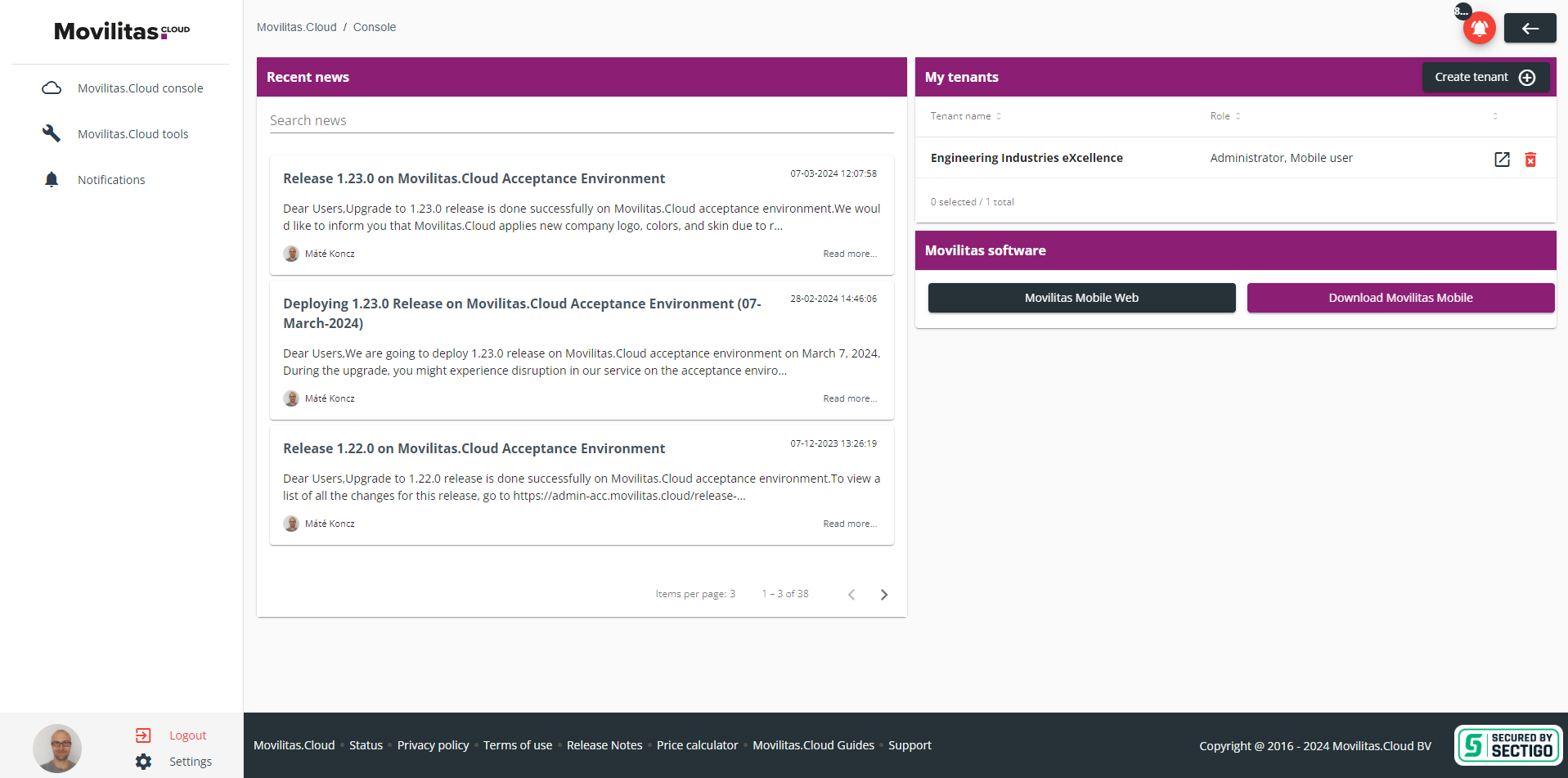Open Terms of use footer link

point(518,745)
